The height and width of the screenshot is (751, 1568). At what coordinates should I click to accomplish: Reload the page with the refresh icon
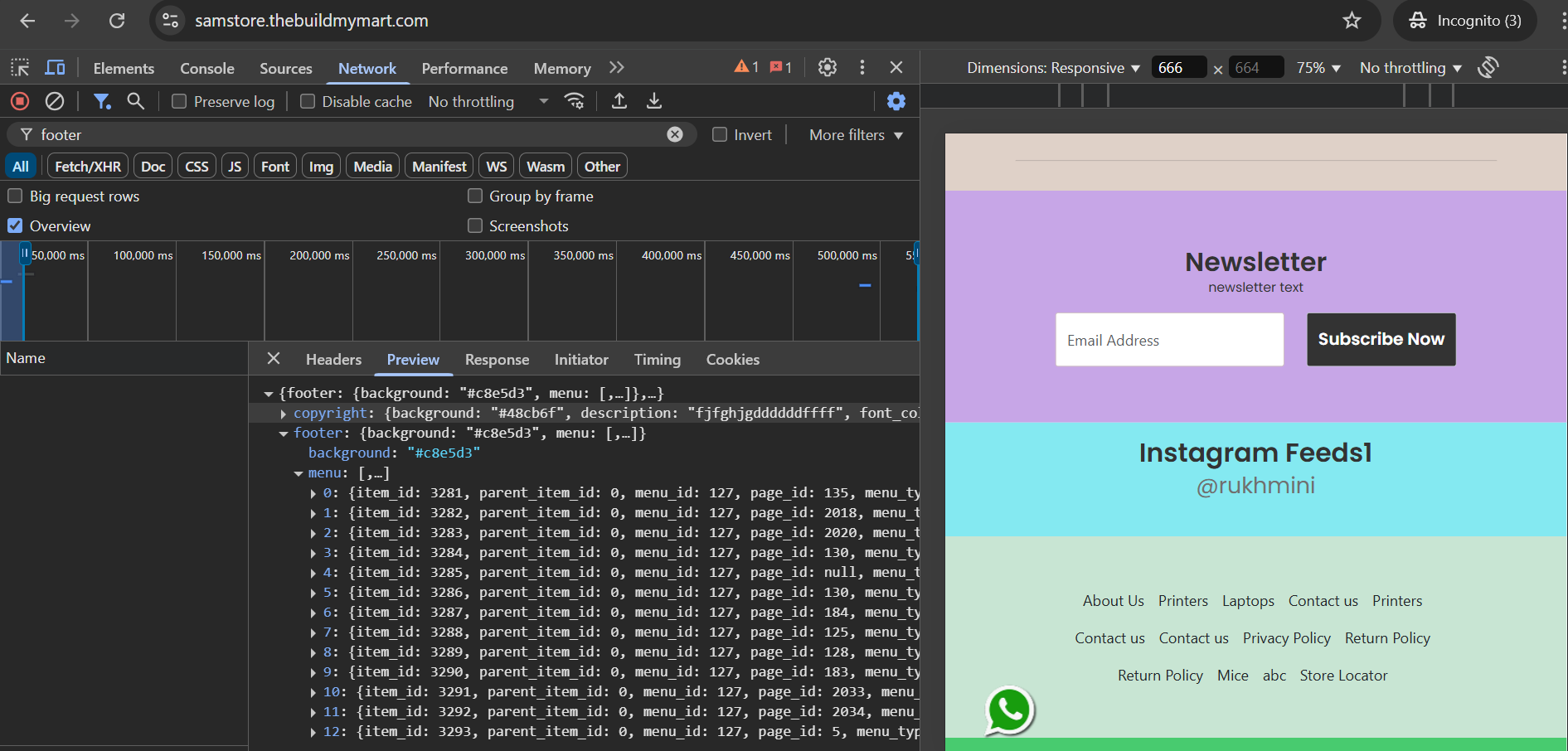(117, 21)
